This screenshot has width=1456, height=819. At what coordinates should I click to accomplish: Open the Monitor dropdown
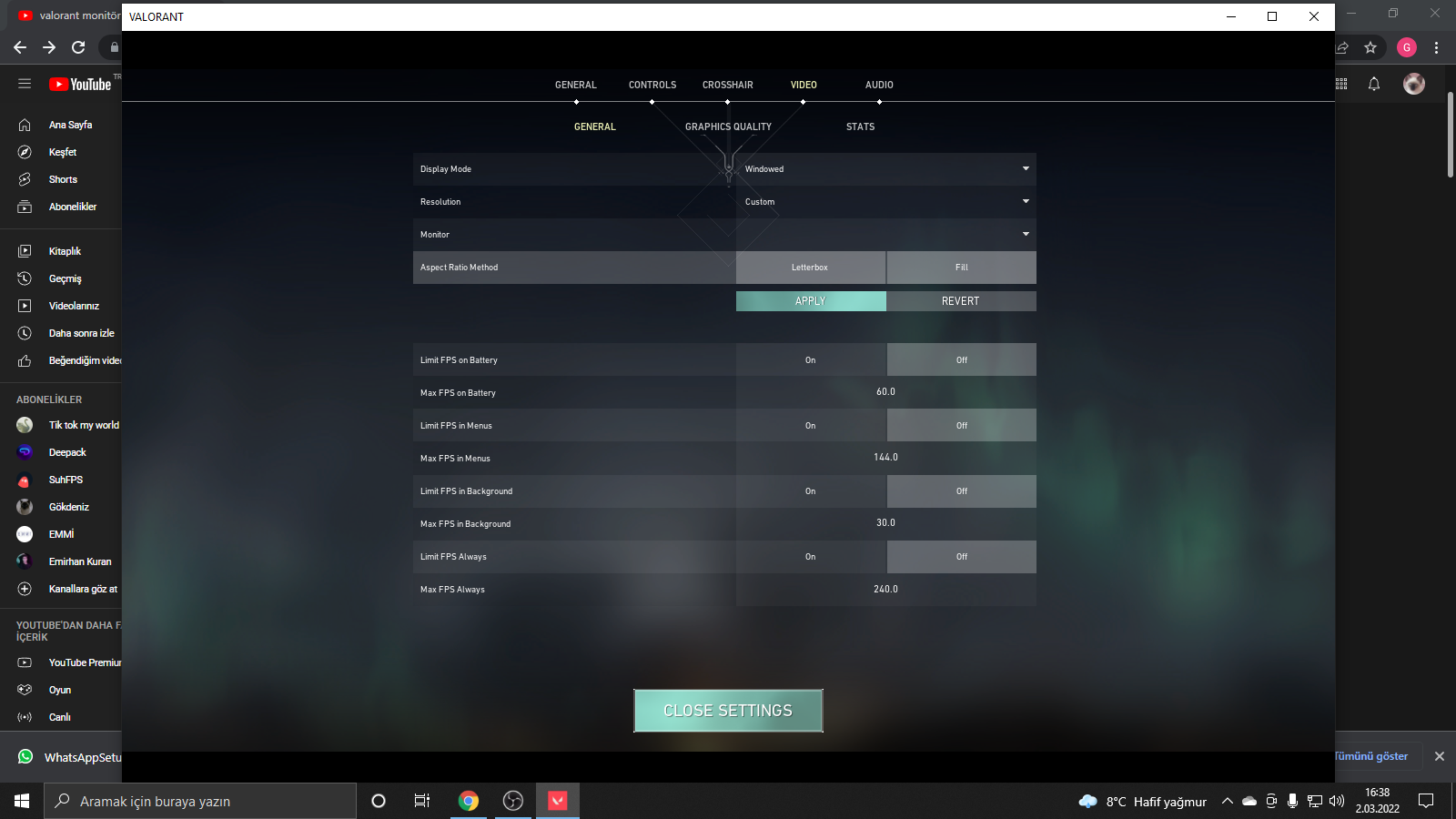pyautogui.click(x=886, y=235)
